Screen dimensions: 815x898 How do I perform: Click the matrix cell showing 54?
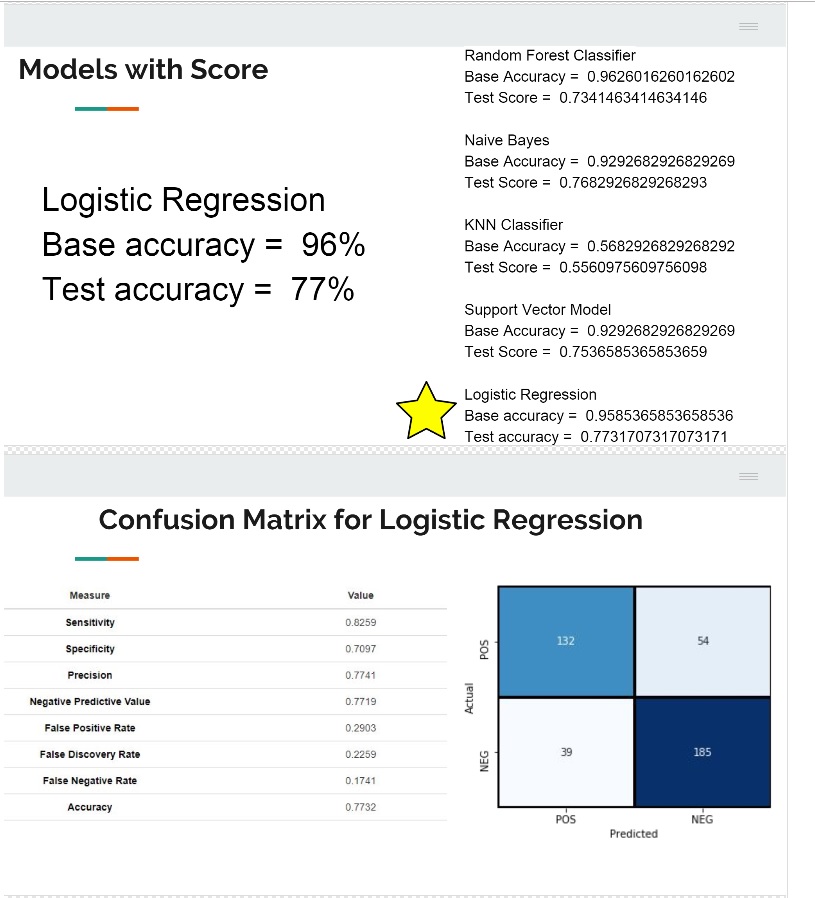pos(702,641)
